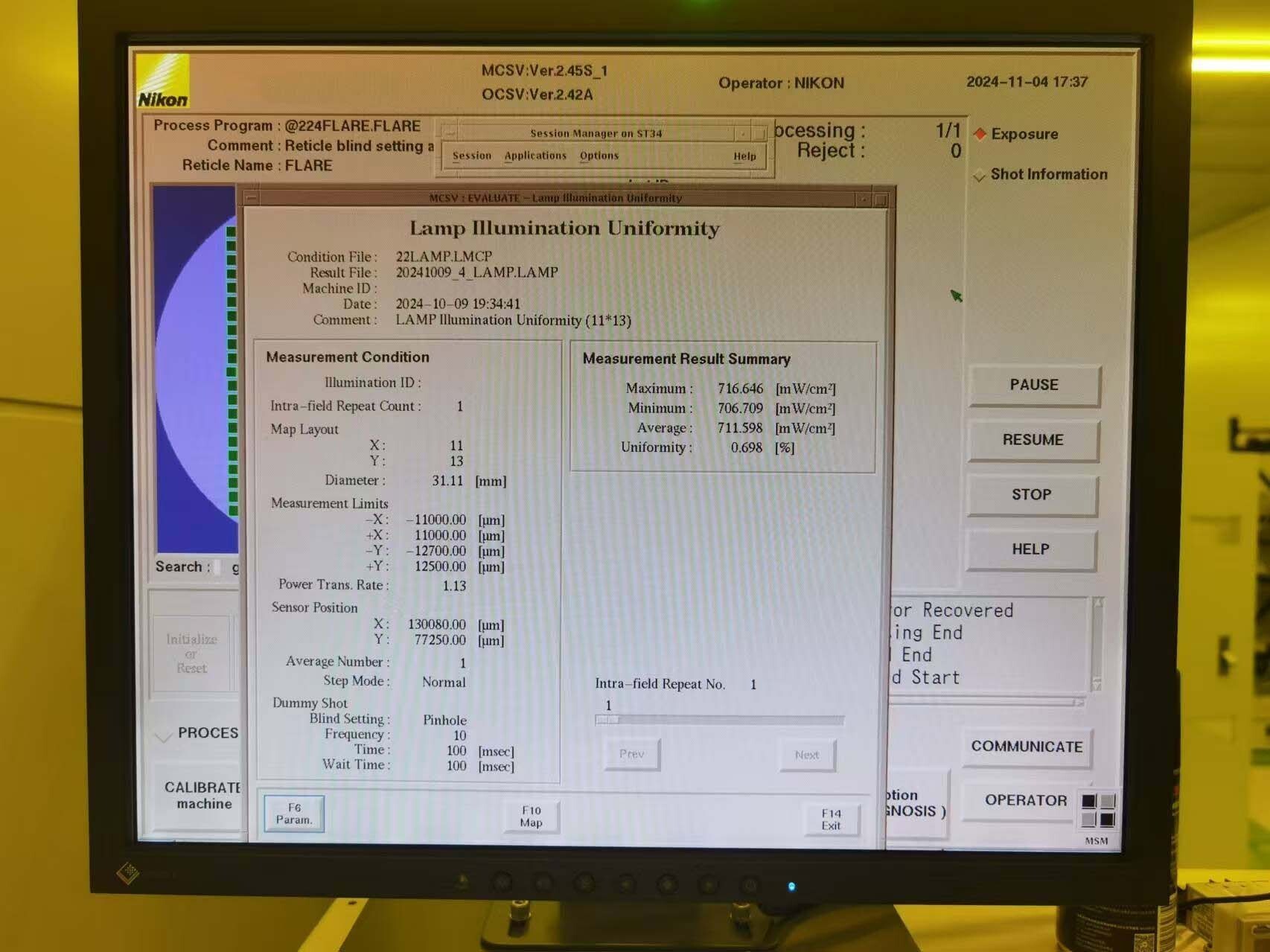
Task: Click the message log horizontal scrollbar
Action: pyautogui.click(x=986, y=702)
